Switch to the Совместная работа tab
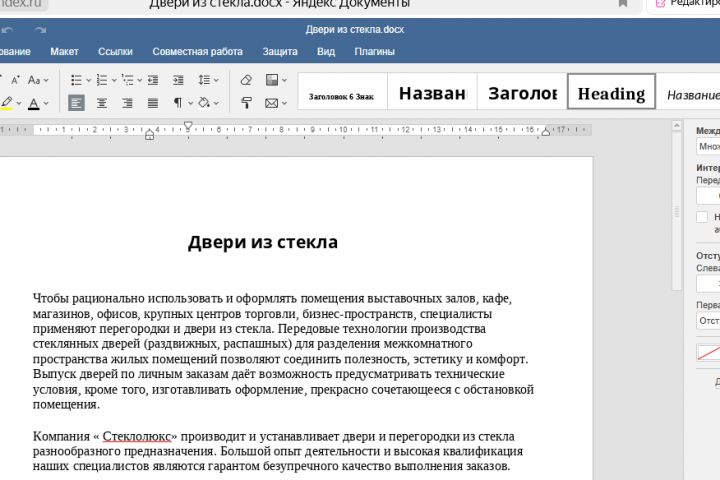 (197, 51)
